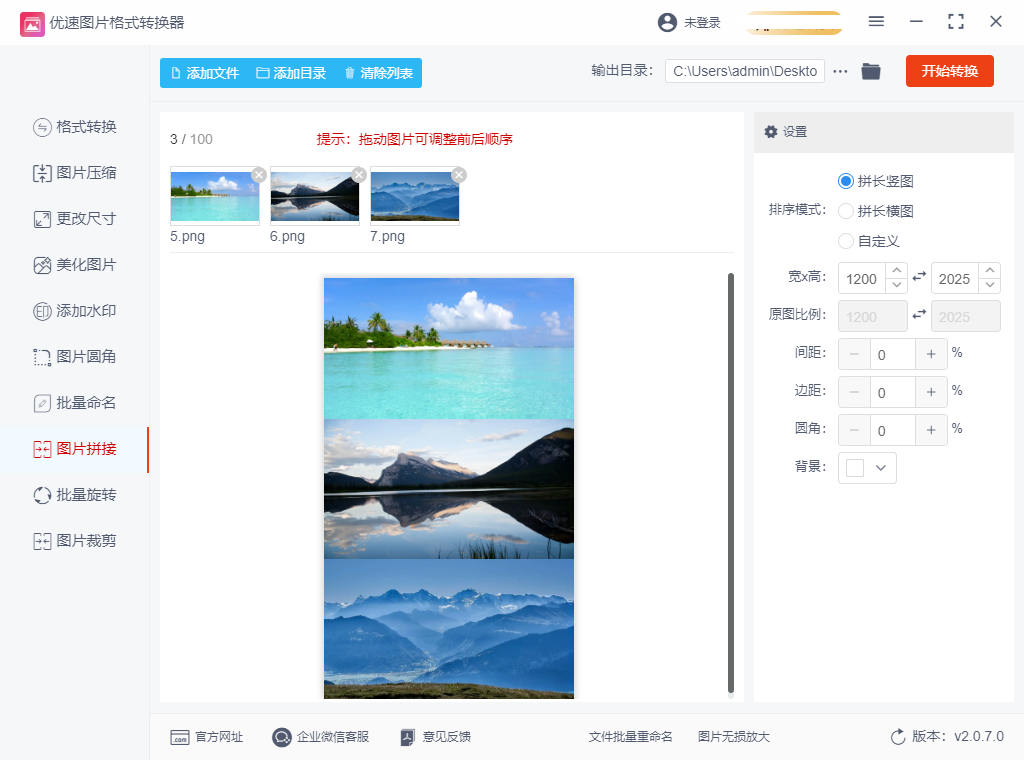Open the 图片压缩 image compression section
Image resolution: width=1024 pixels, height=760 pixels.
point(74,173)
